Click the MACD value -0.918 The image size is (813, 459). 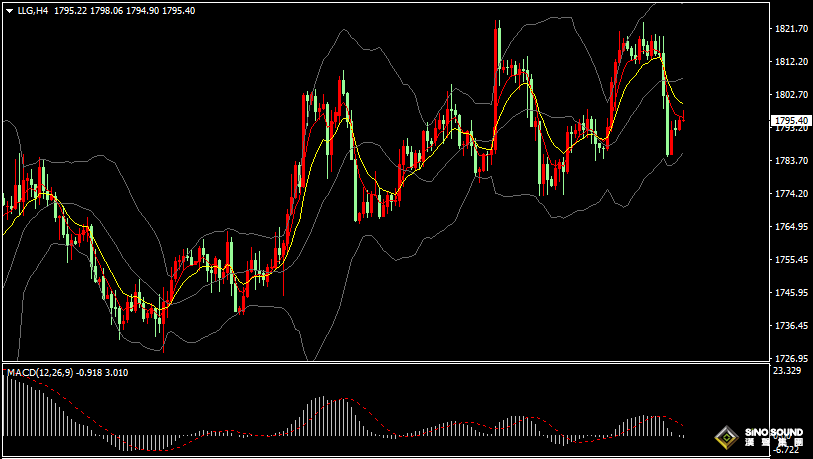90,372
